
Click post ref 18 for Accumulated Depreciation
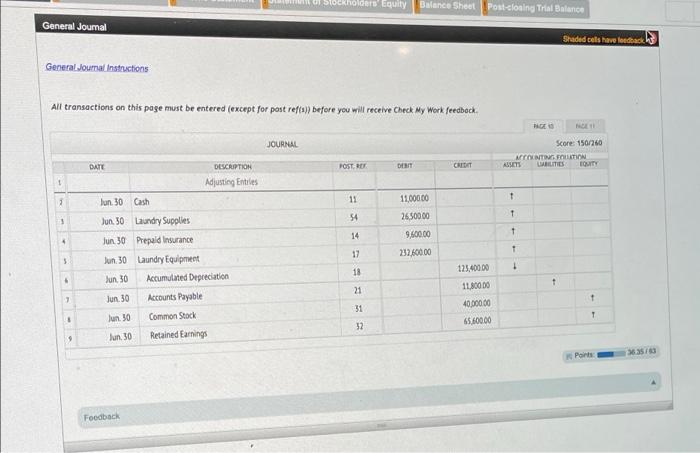coord(357,272)
